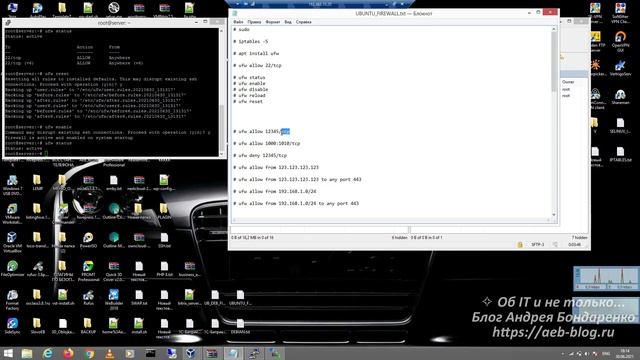
Task: Open the PuTTY window system menu icon
Action: tap(8, 23)
